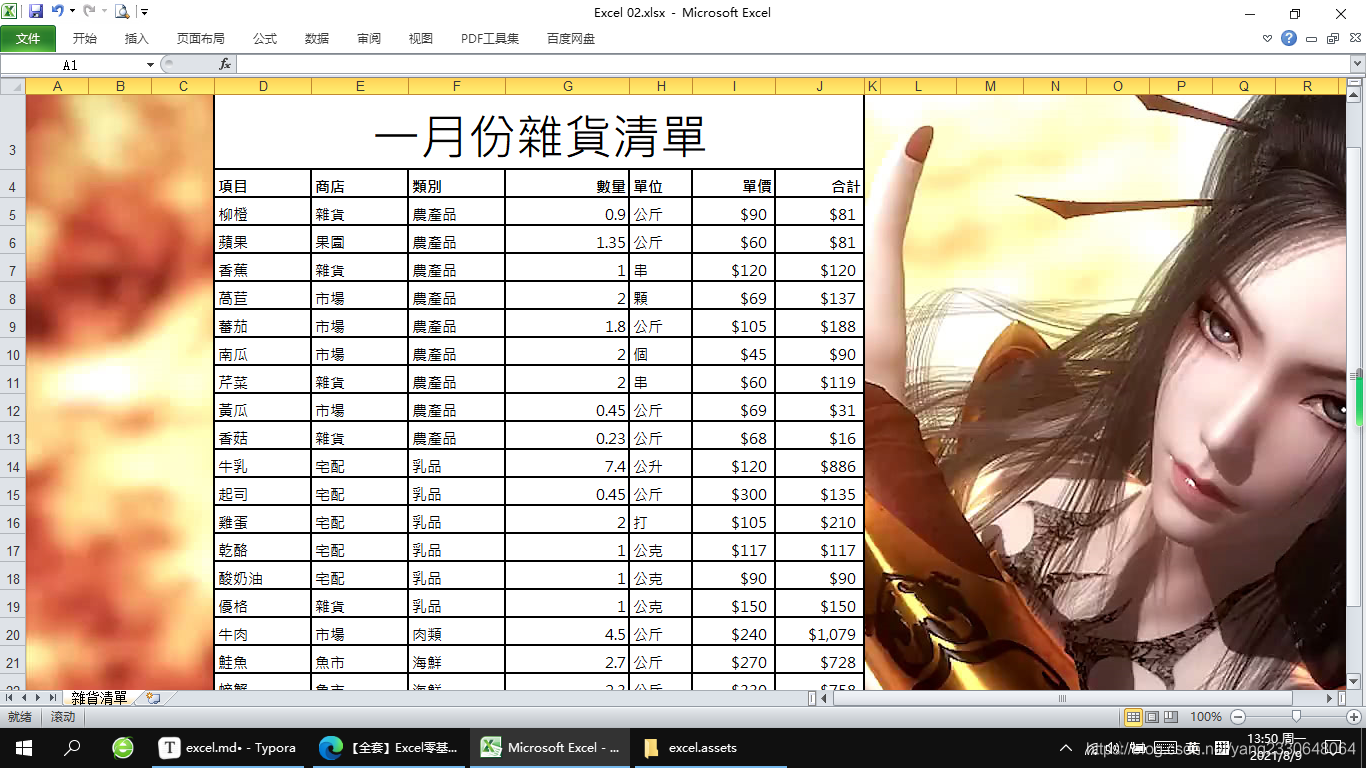Open the Redo history dropdown arrow
Screen dimensions: 1366x768
(104, 12)
